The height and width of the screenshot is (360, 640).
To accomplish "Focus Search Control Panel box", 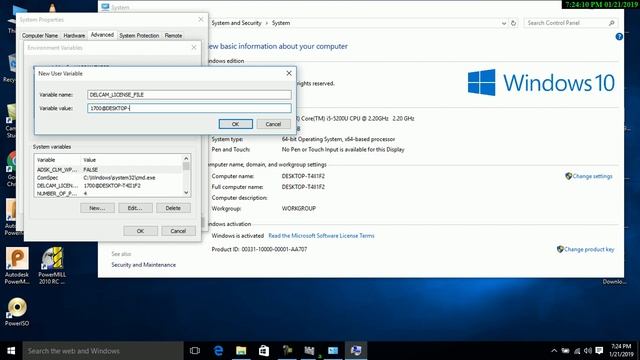I will pos(570,23).
